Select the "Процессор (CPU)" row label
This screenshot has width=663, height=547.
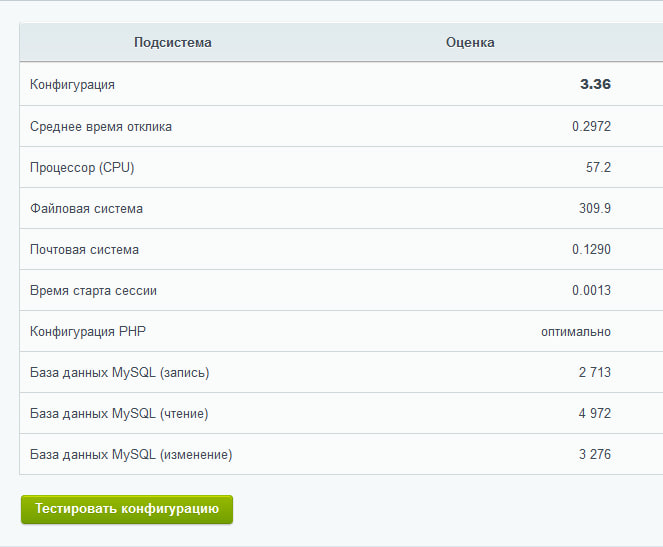(x=82, y=168)
